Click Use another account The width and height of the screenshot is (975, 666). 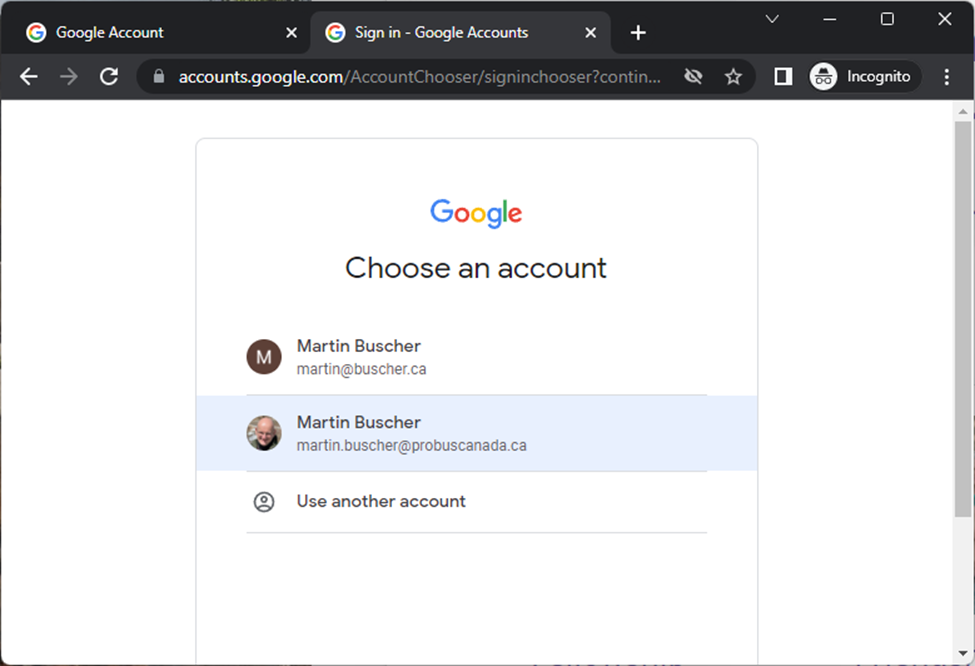(x=477, y=501)
